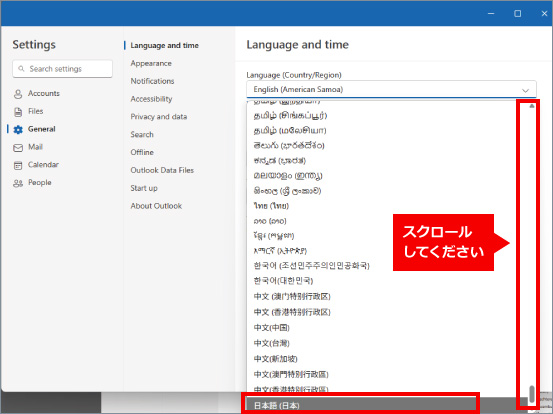Open the Search subsection
The height and width of the screenshot is (414, 553).
[x=142, y=135]
